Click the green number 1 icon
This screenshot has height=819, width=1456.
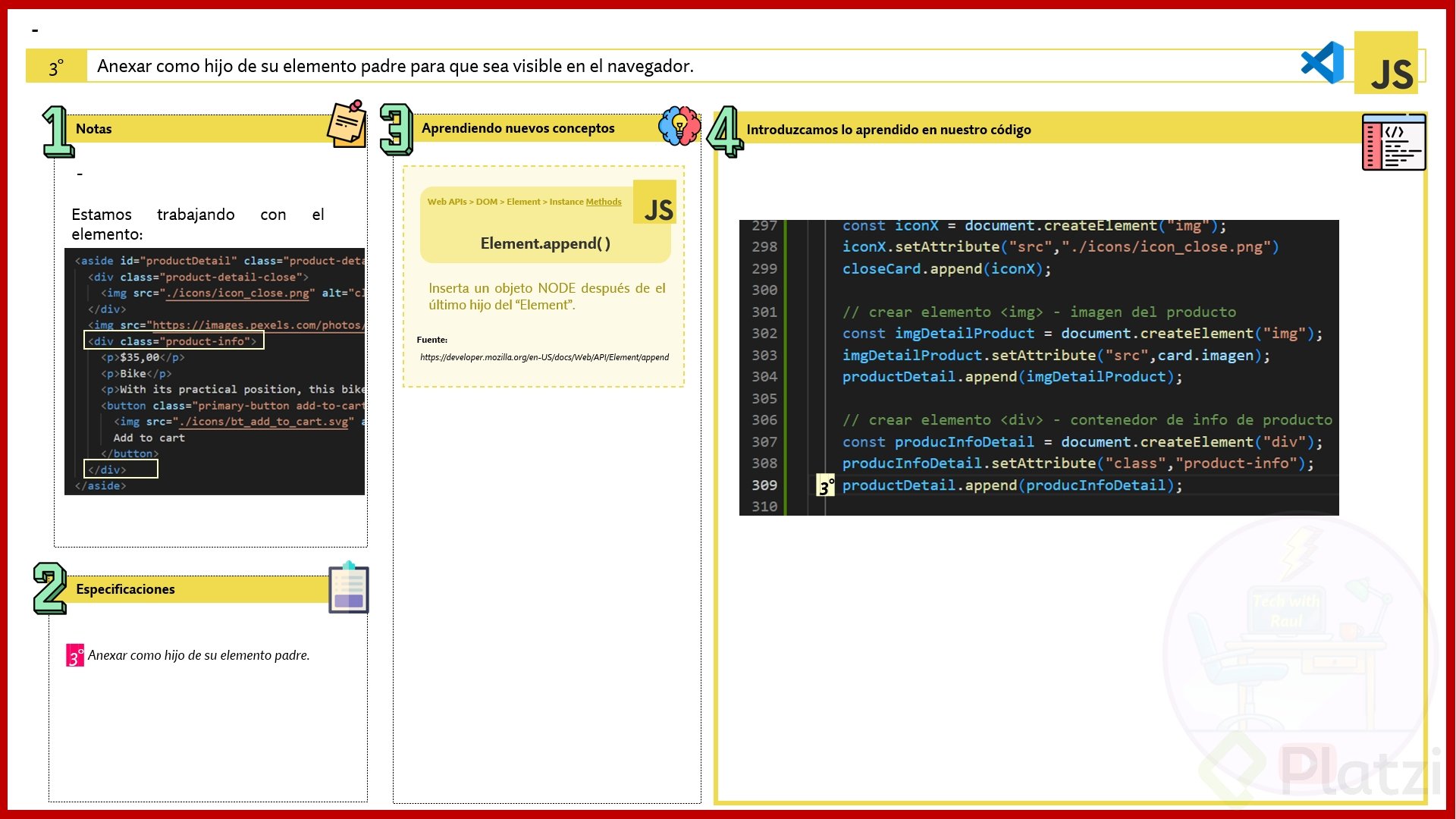[57, 131]
